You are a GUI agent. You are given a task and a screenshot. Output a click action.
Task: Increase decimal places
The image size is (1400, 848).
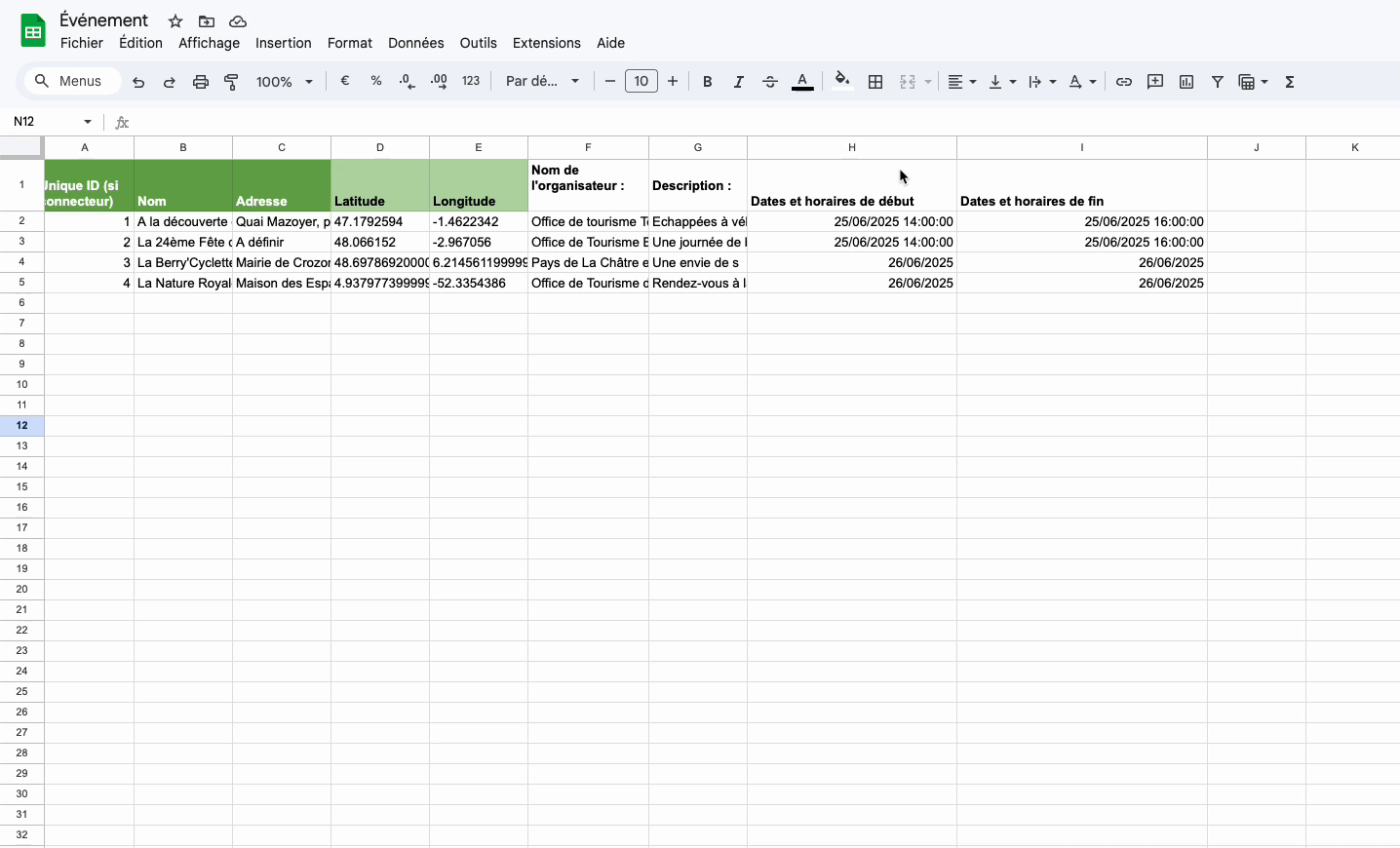tap(439, 82)
